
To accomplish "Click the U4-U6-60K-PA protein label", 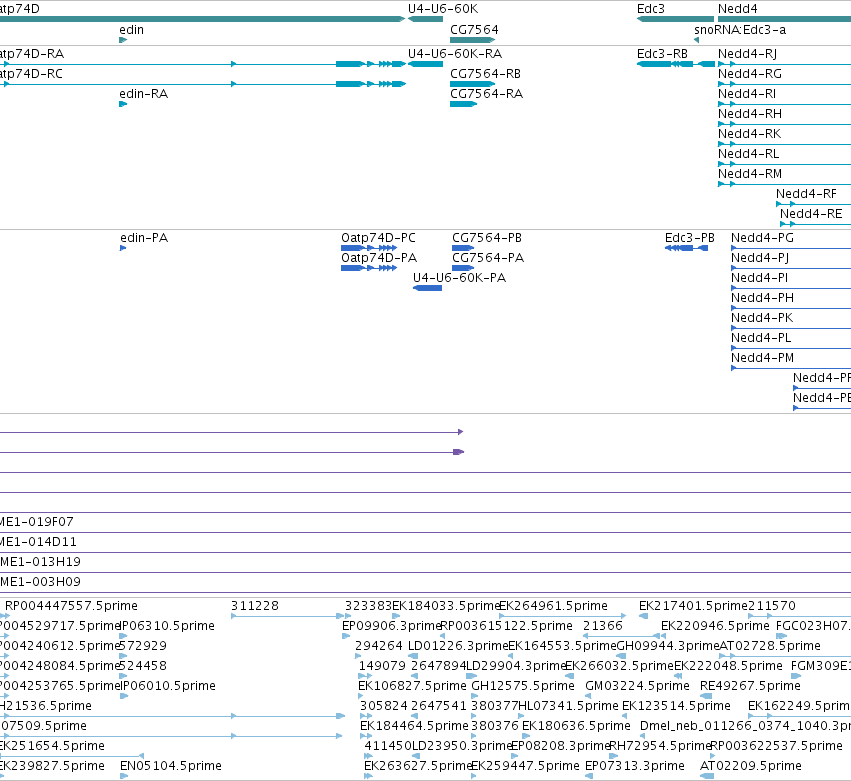I will (x=459, y=278).
